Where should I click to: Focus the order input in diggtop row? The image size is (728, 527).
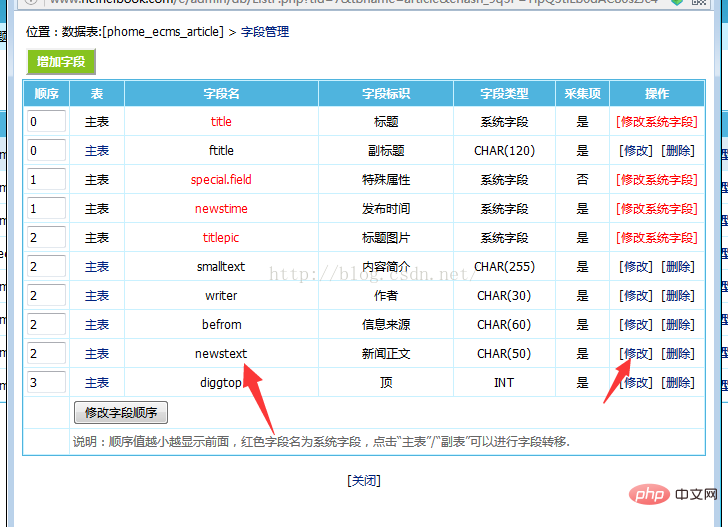(x=47, y=383)
